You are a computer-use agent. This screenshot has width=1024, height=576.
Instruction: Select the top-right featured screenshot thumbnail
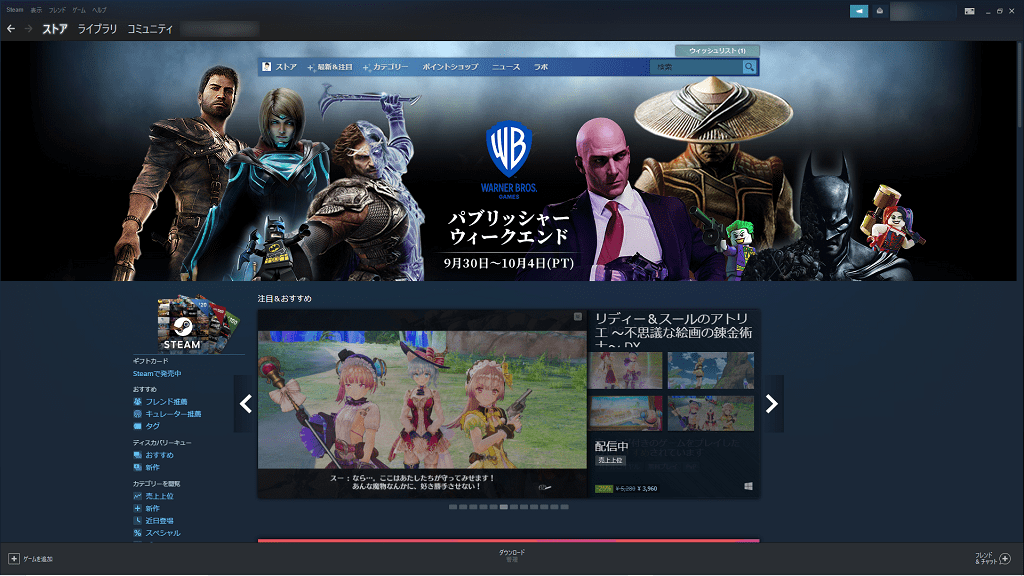711,370
